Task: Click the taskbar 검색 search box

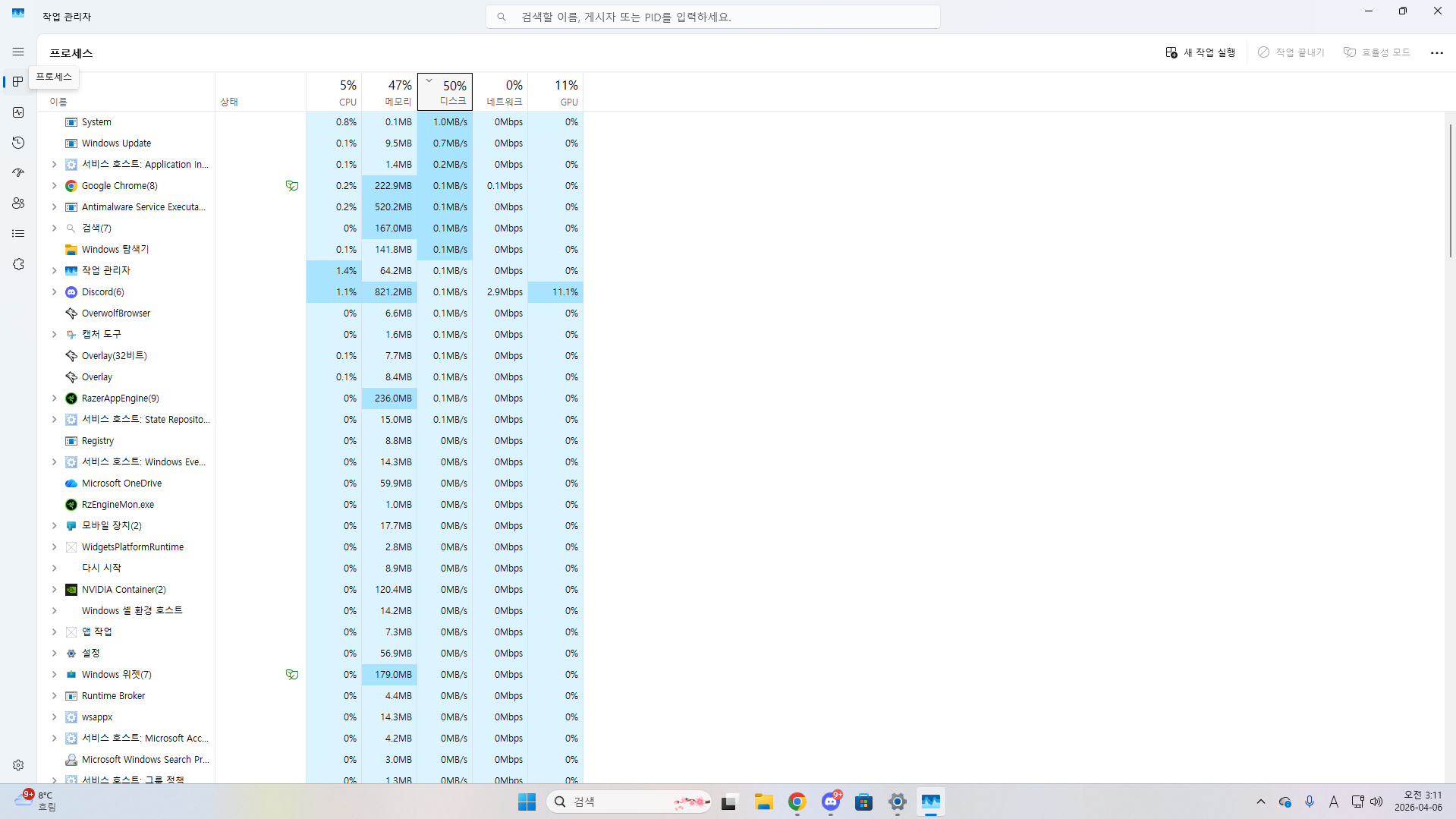Action: (628, 802)
